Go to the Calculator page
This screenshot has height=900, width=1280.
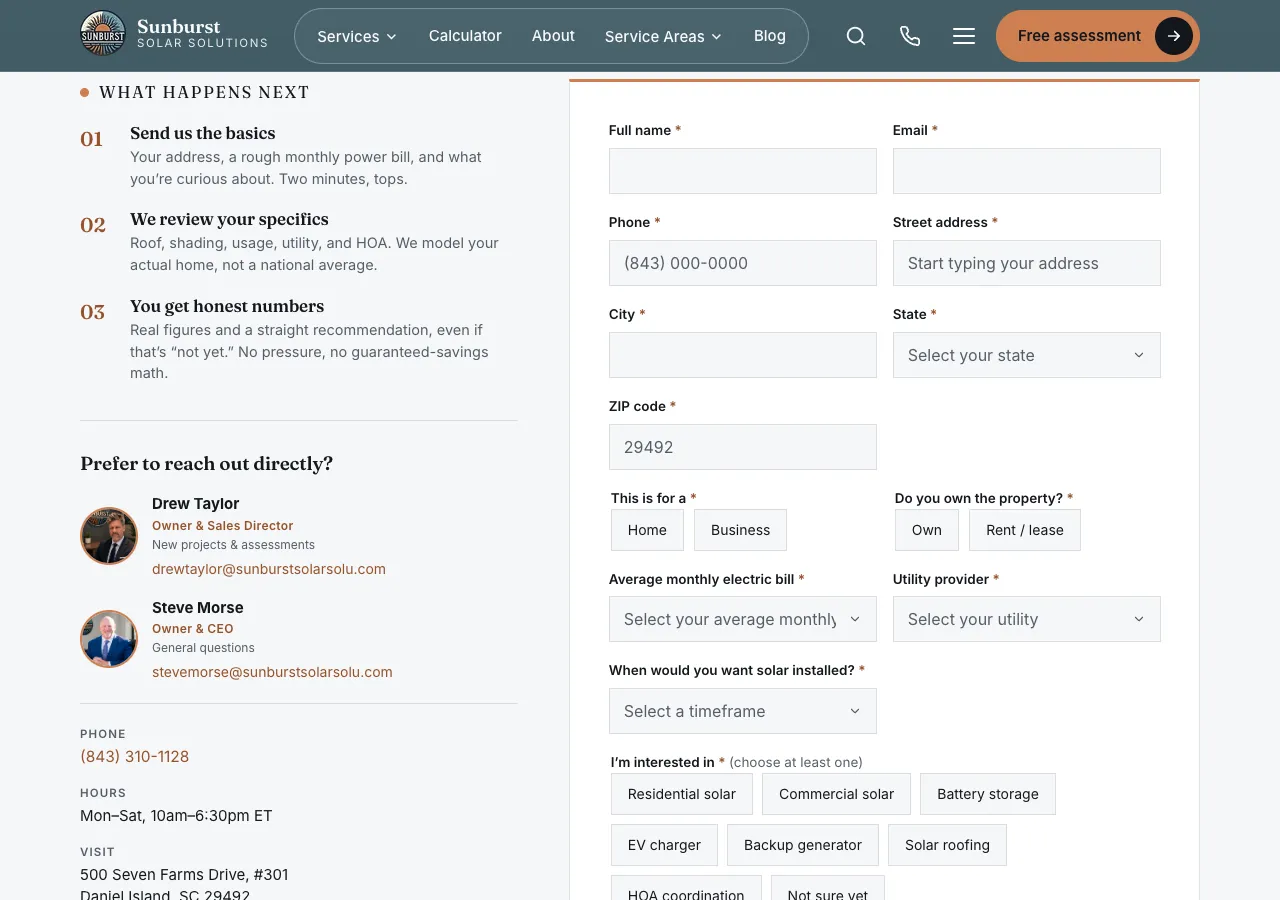tap(465, 36)
